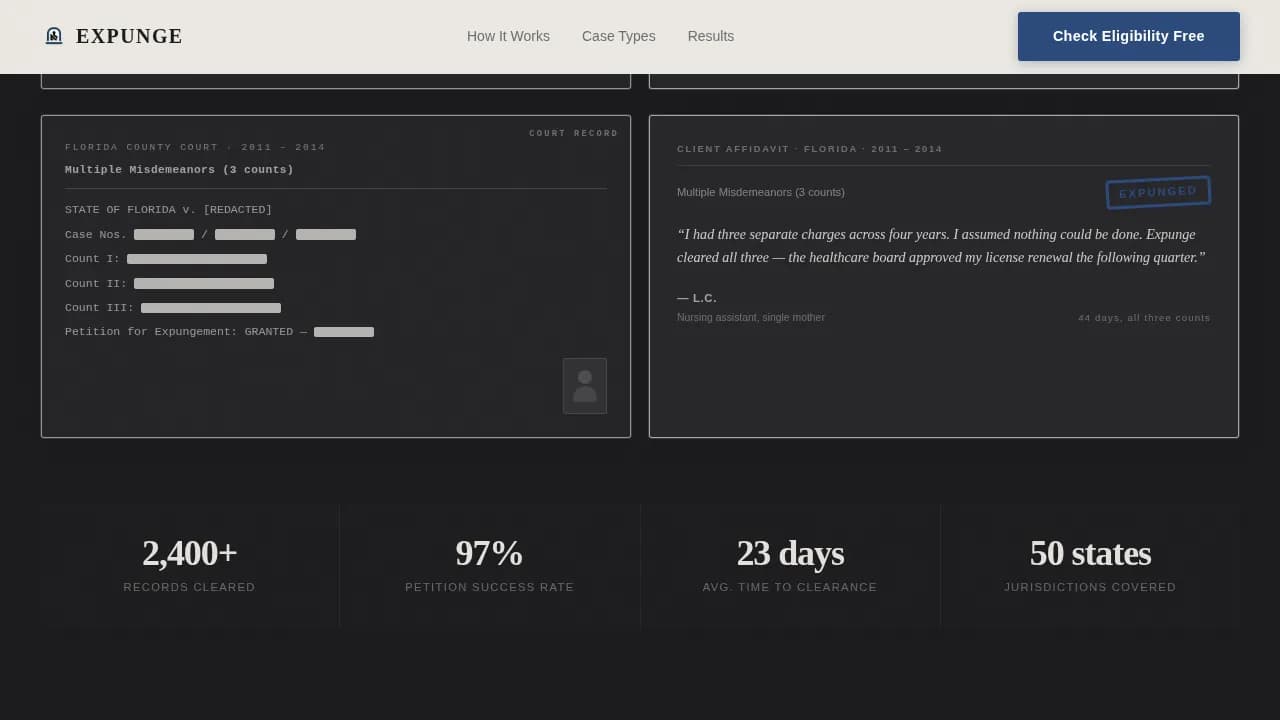Select the person photo placeholder on the court record
1280x720 pixels.
[x=585, y=386]
